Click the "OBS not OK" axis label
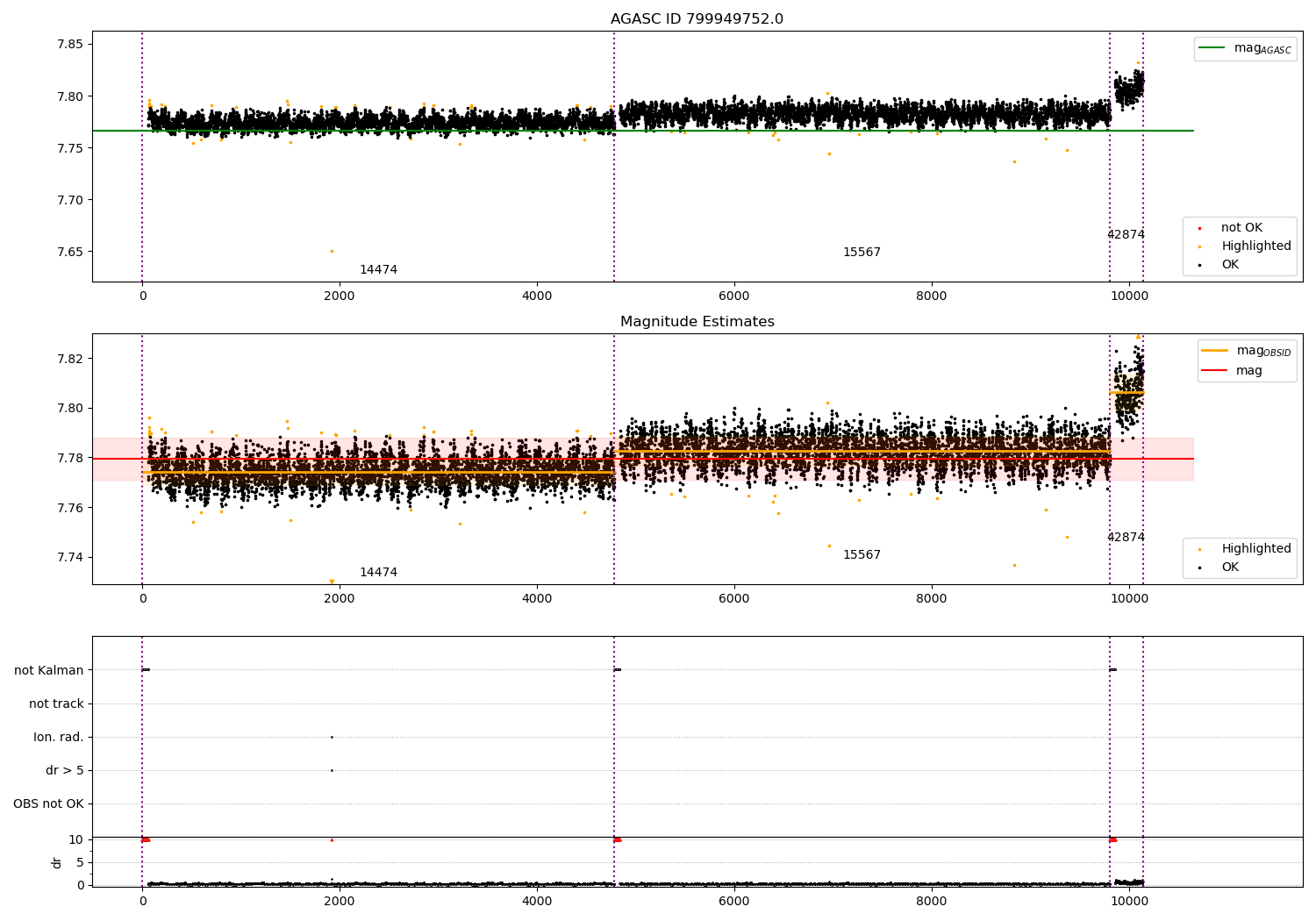1316x921 pixels. click(x=48, y=803)
